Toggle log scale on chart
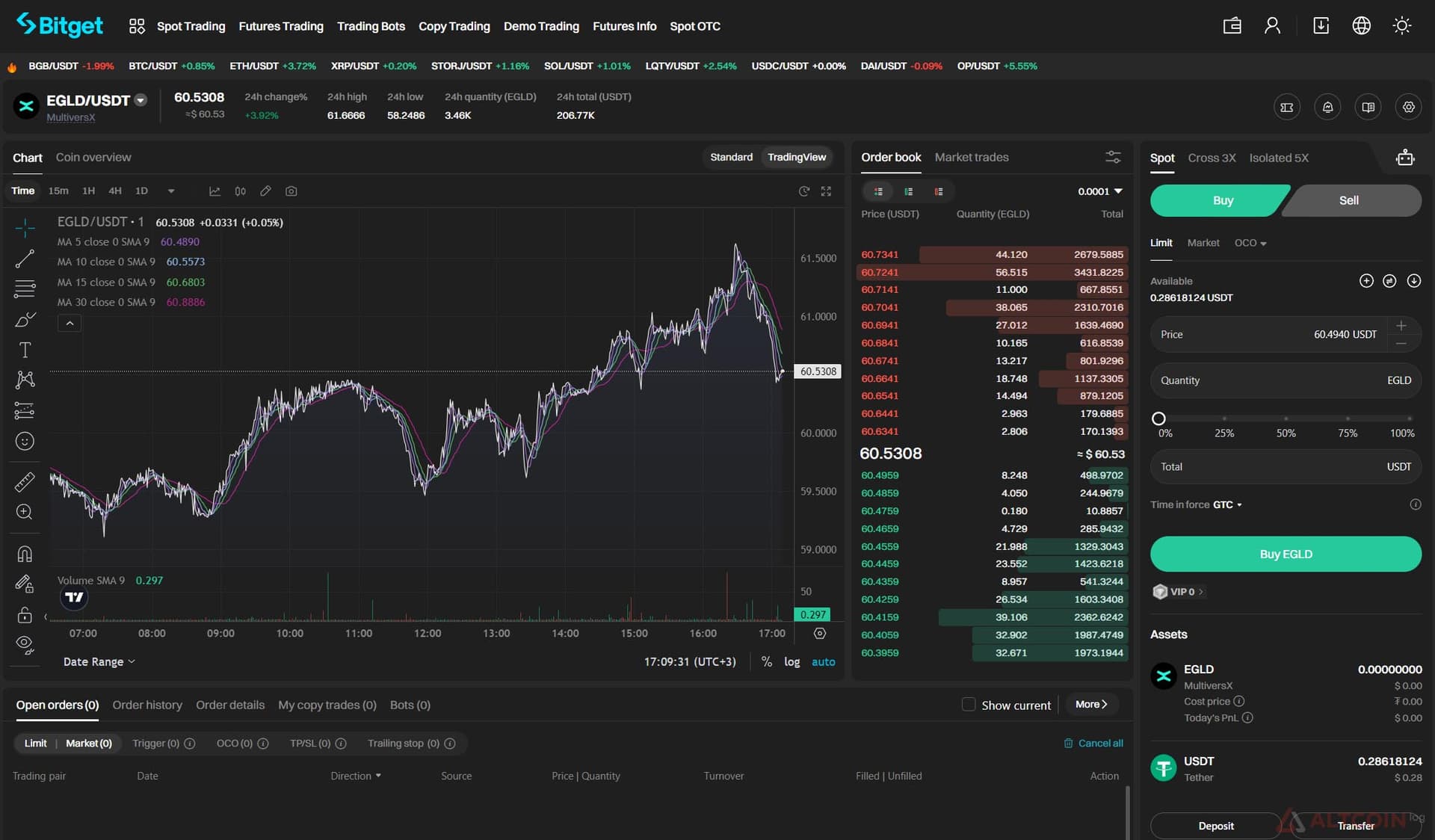This screenshot has width=1435, height=840. point(792,662)
